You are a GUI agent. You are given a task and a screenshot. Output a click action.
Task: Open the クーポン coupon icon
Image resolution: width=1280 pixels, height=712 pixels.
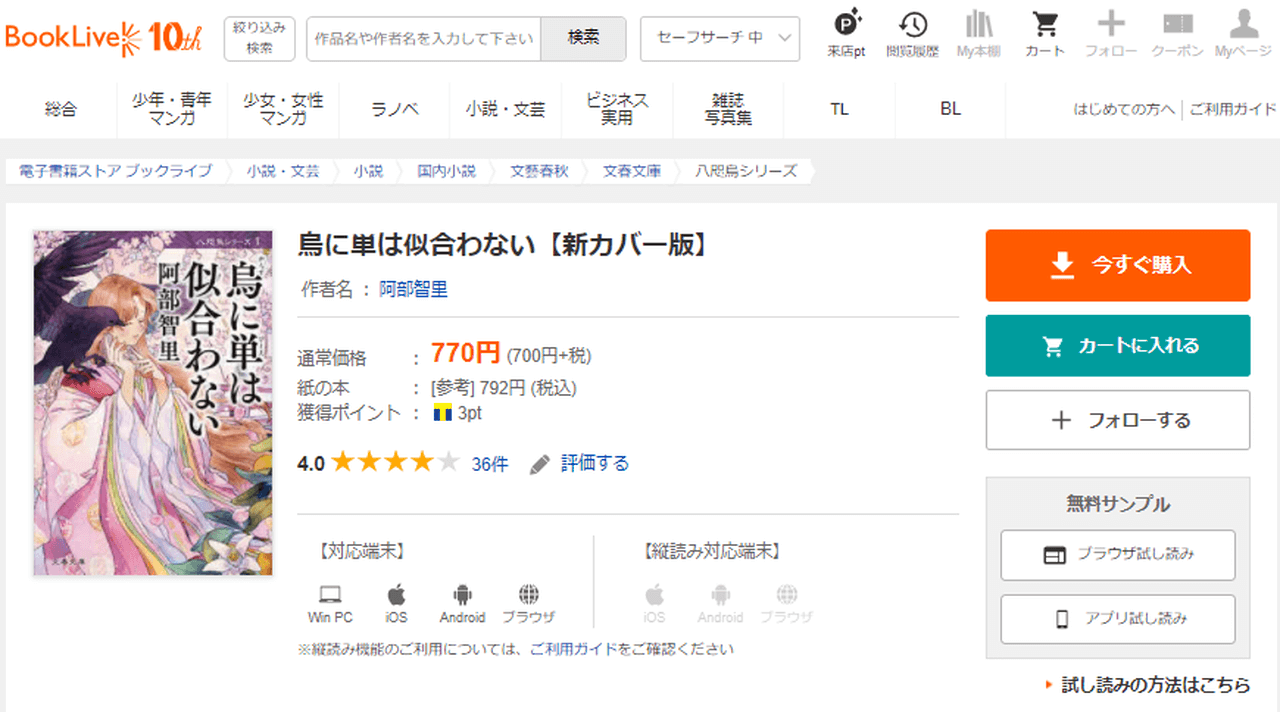(1177, 34)
